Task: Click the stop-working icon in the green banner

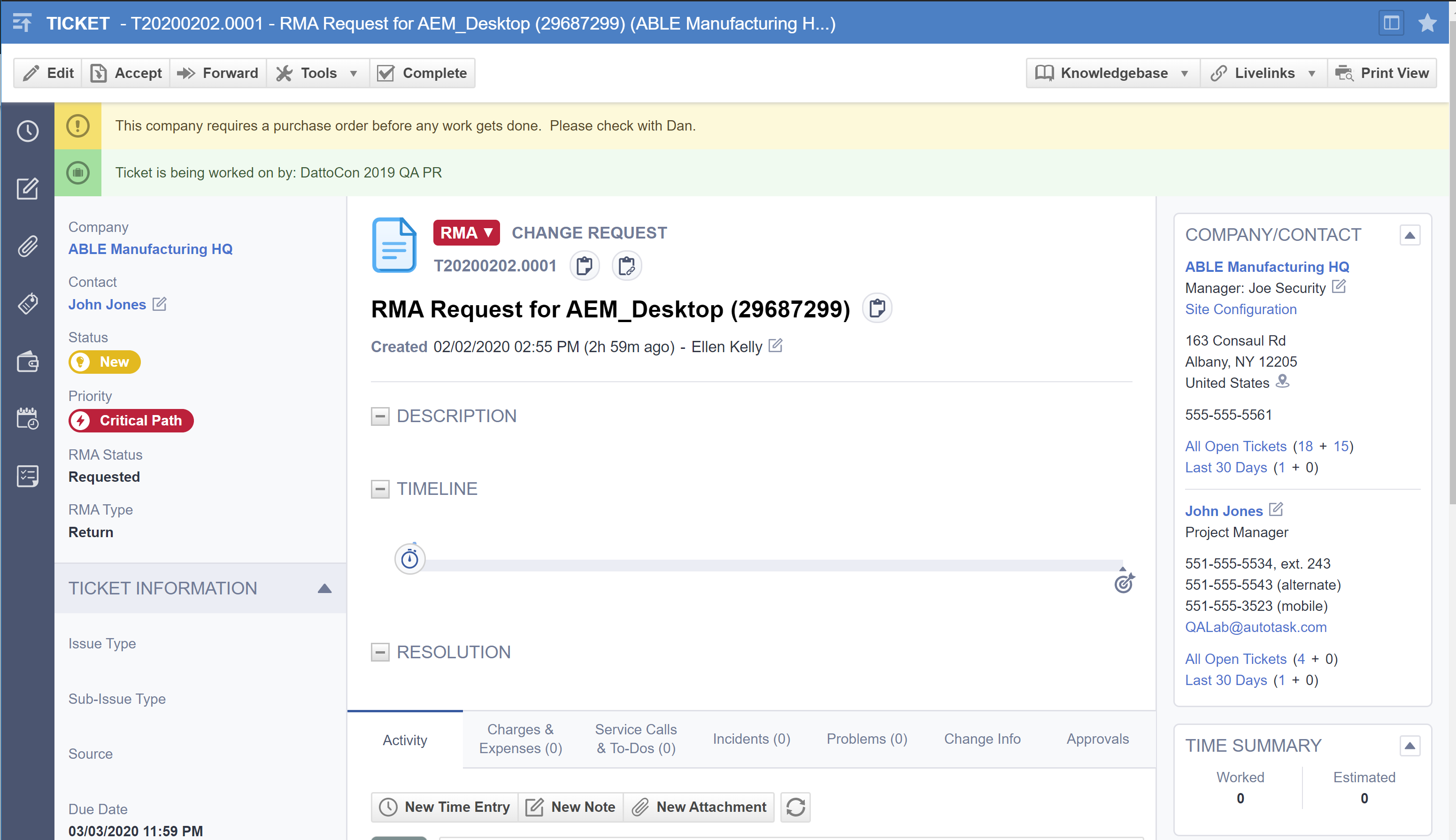Action: (x=78, y=172)
